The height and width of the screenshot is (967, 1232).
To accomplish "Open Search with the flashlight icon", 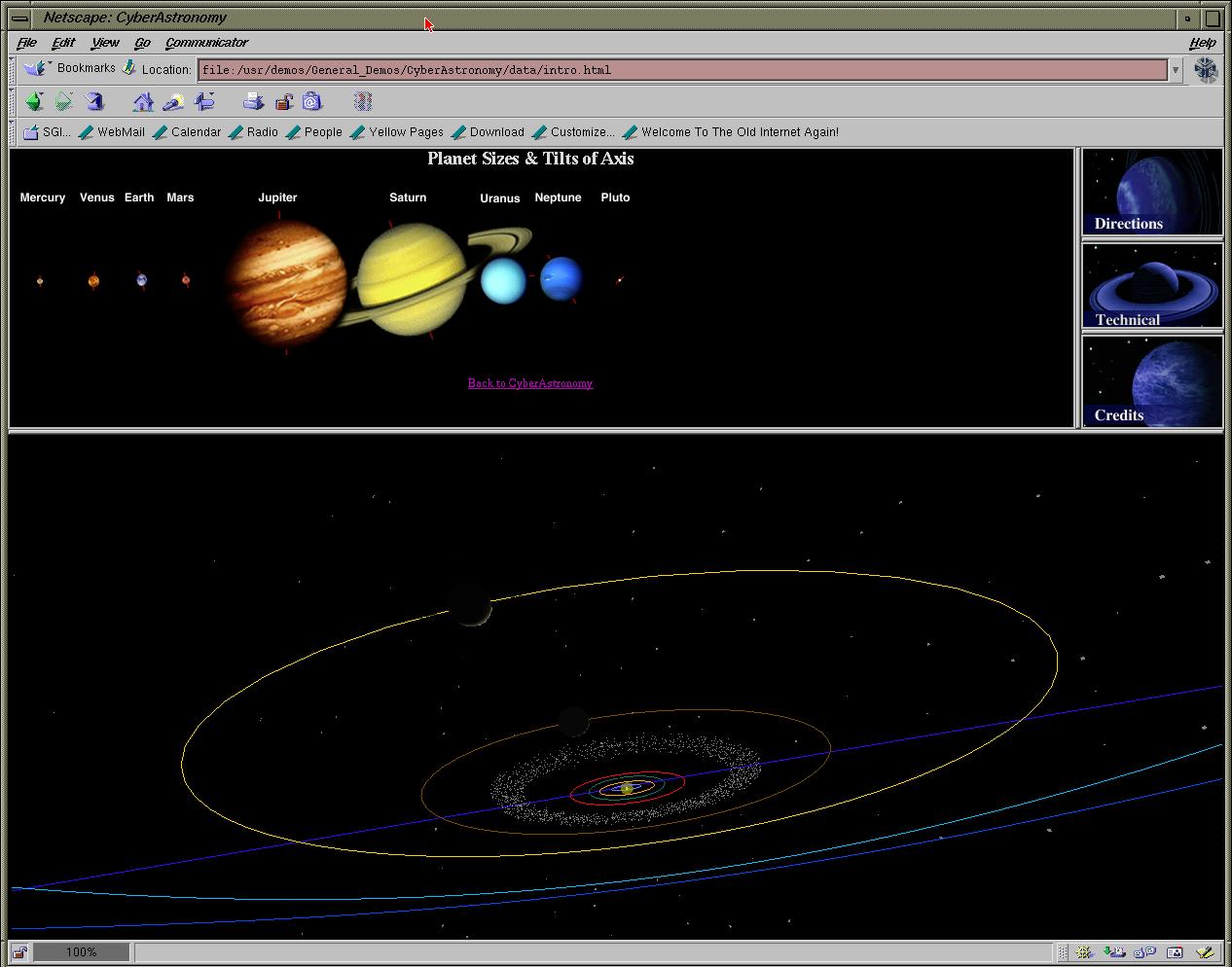I will click(173, 101).
